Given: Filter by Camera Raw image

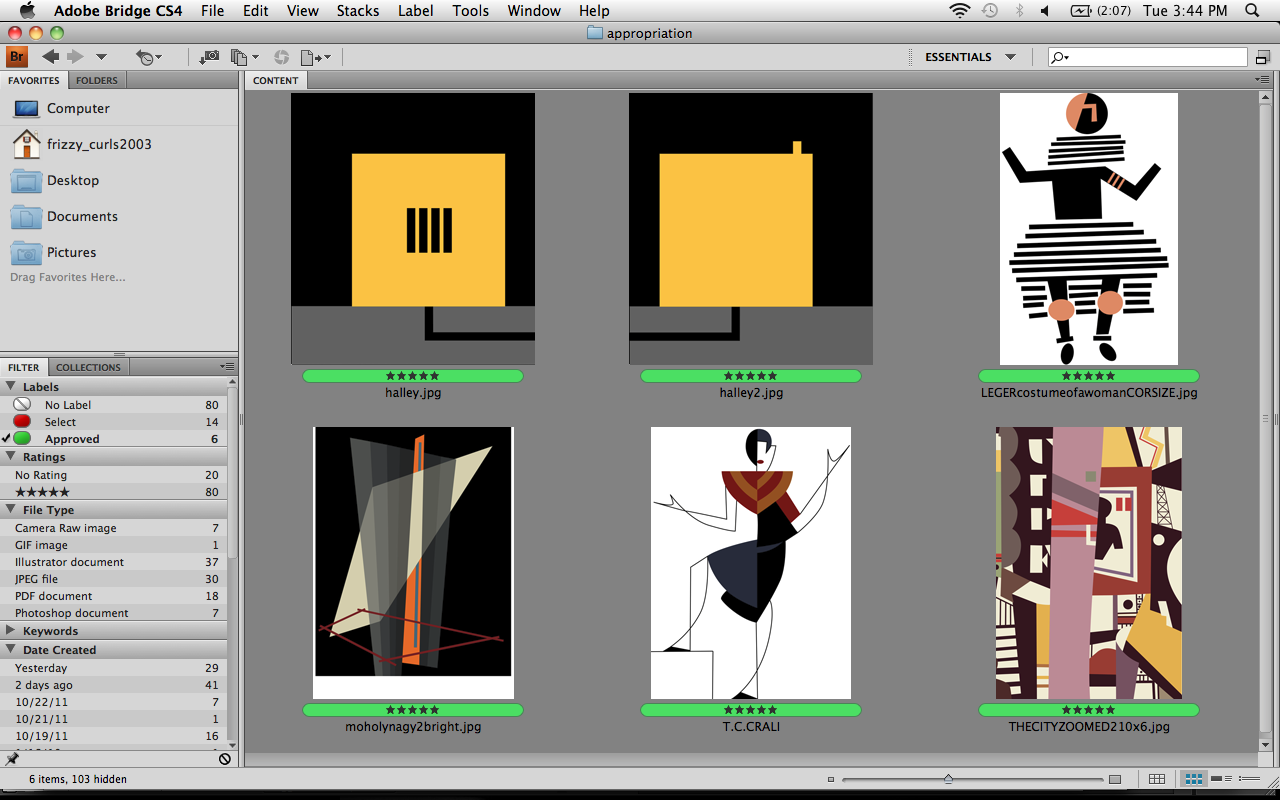Looking at the screenshot, I should point(113,528).
